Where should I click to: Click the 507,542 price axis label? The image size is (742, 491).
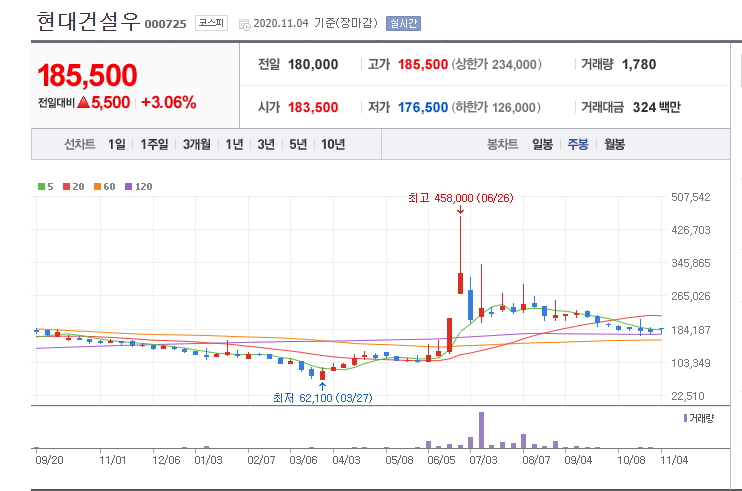691,197
